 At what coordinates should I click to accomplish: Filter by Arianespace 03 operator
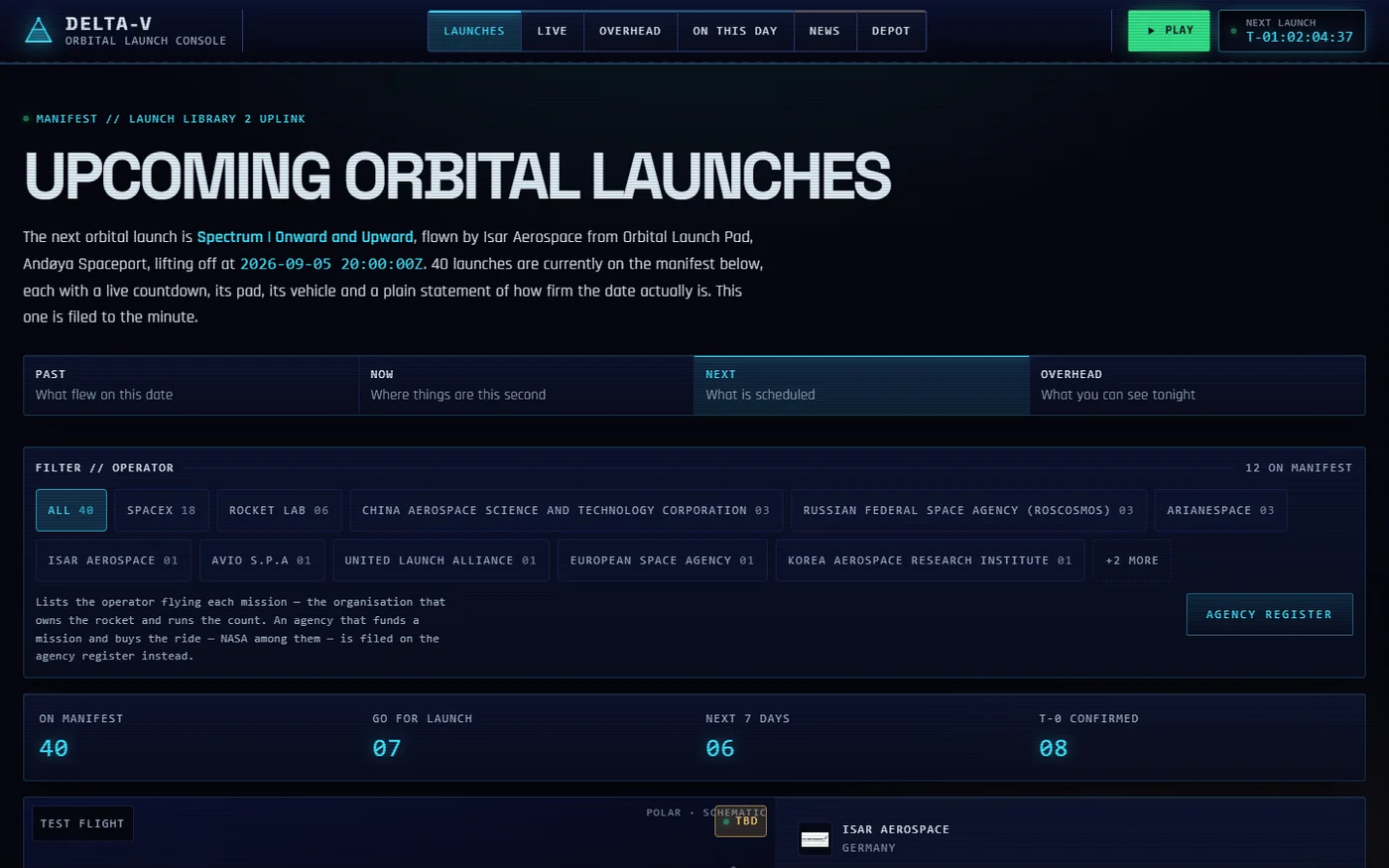tap(1220, 510)
